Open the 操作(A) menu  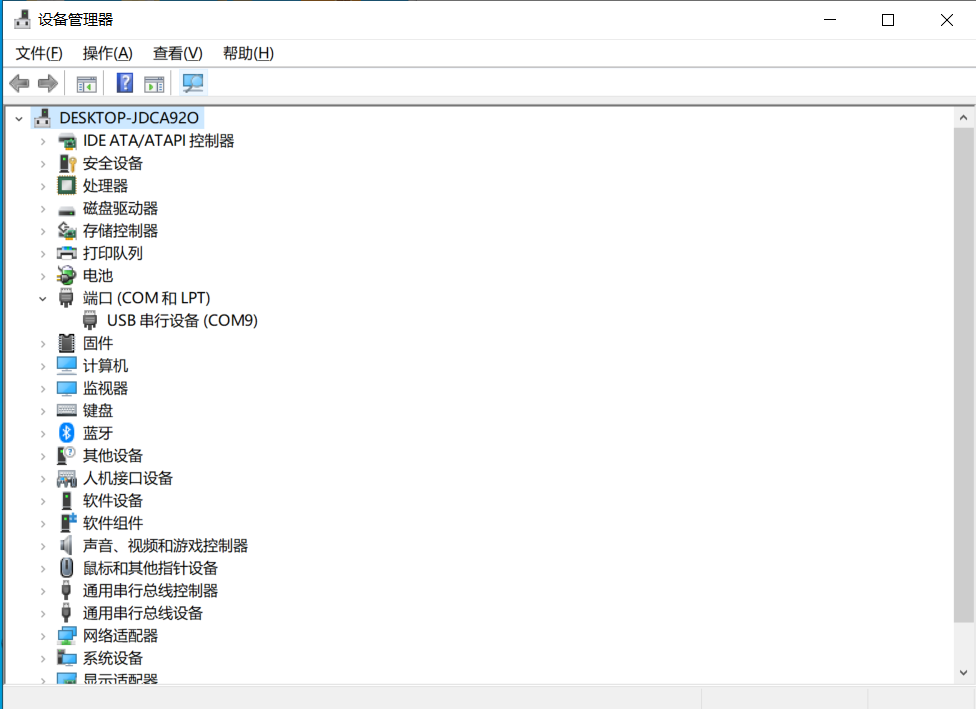pyautogui.click(x=107, y=54)
